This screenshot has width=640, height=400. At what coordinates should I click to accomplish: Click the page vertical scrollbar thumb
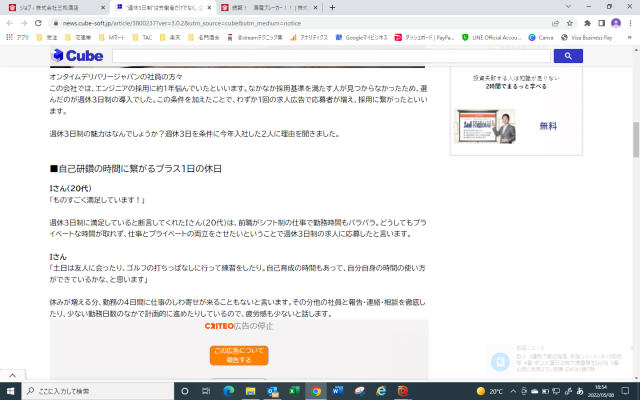(x=636, y=139)
